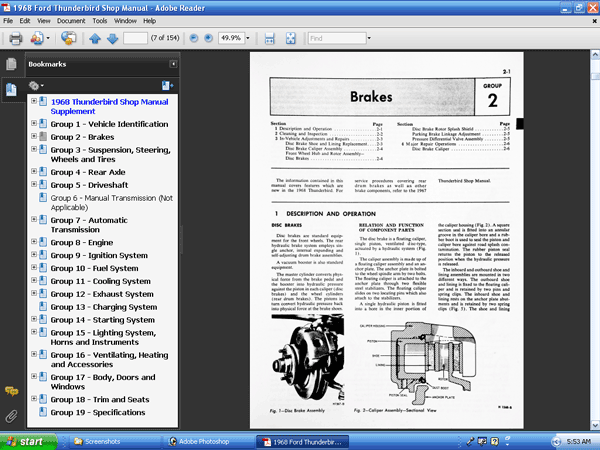Click the zoom out minus button
This screenshot has width=600, height=450.
(194, 38)
